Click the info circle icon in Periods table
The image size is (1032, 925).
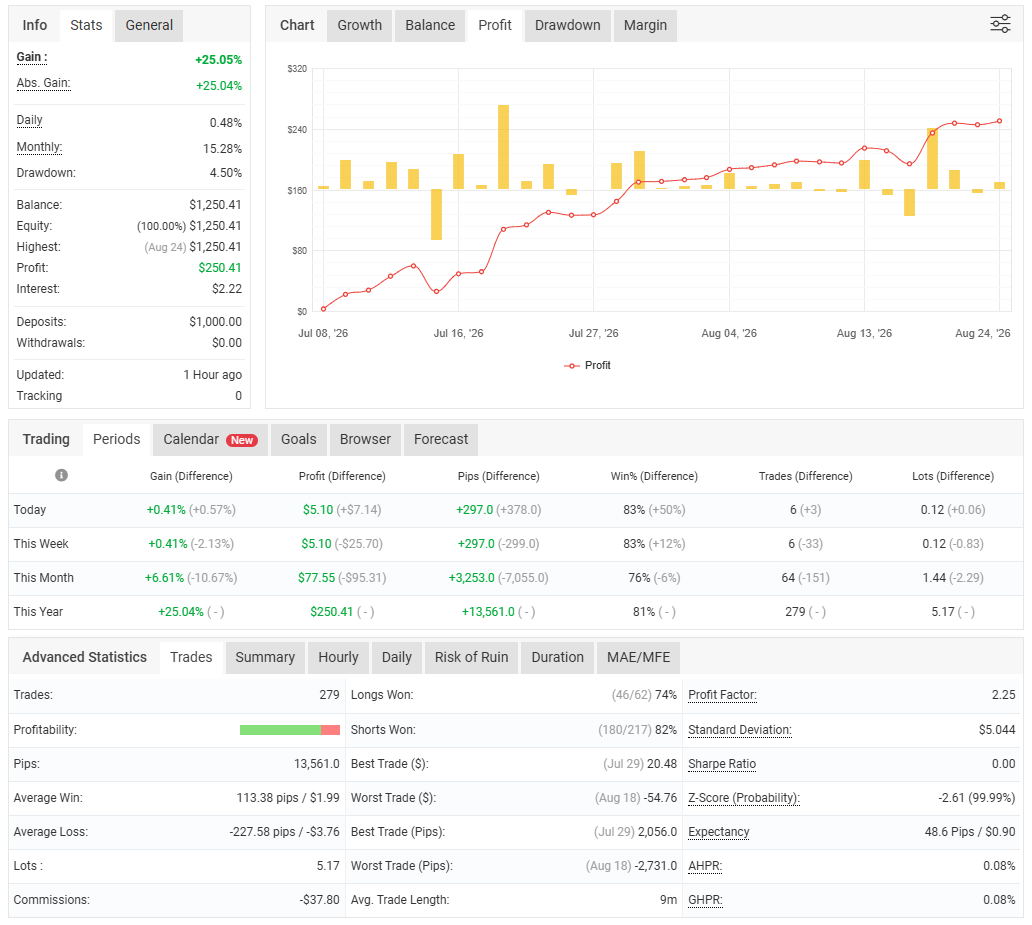(61, 475)
